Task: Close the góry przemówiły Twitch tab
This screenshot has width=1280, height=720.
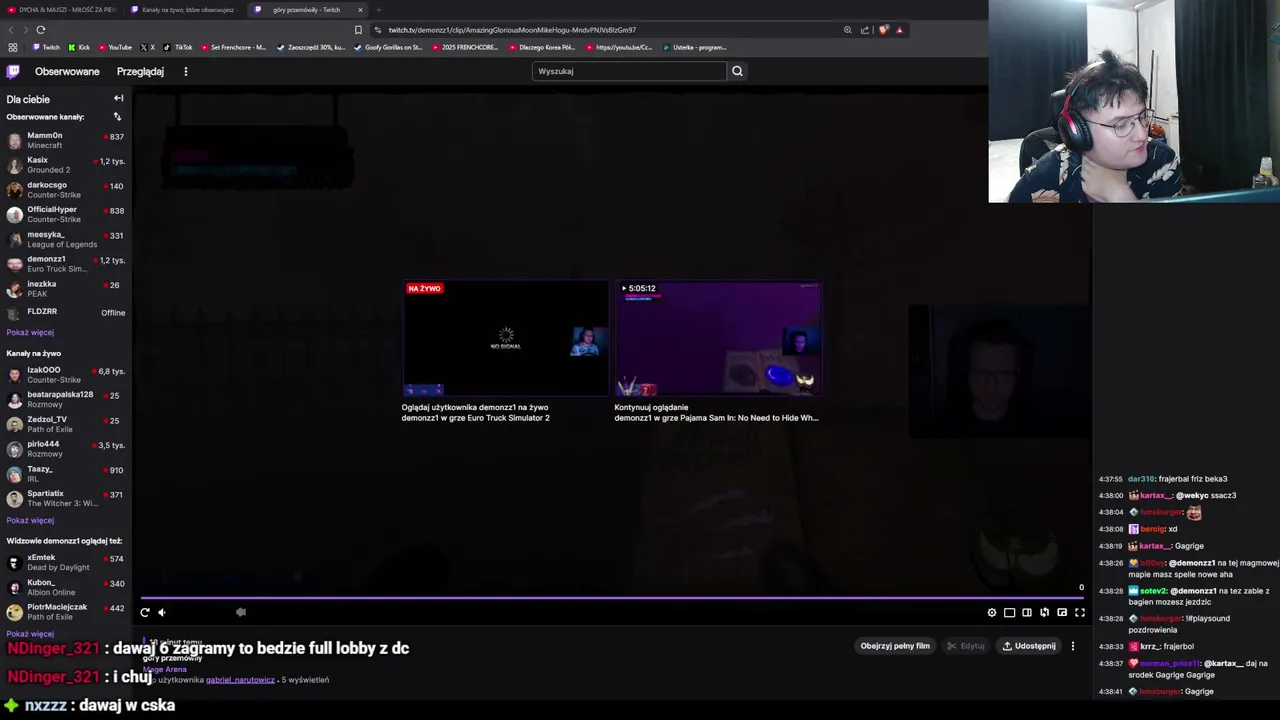Action: 360,10
